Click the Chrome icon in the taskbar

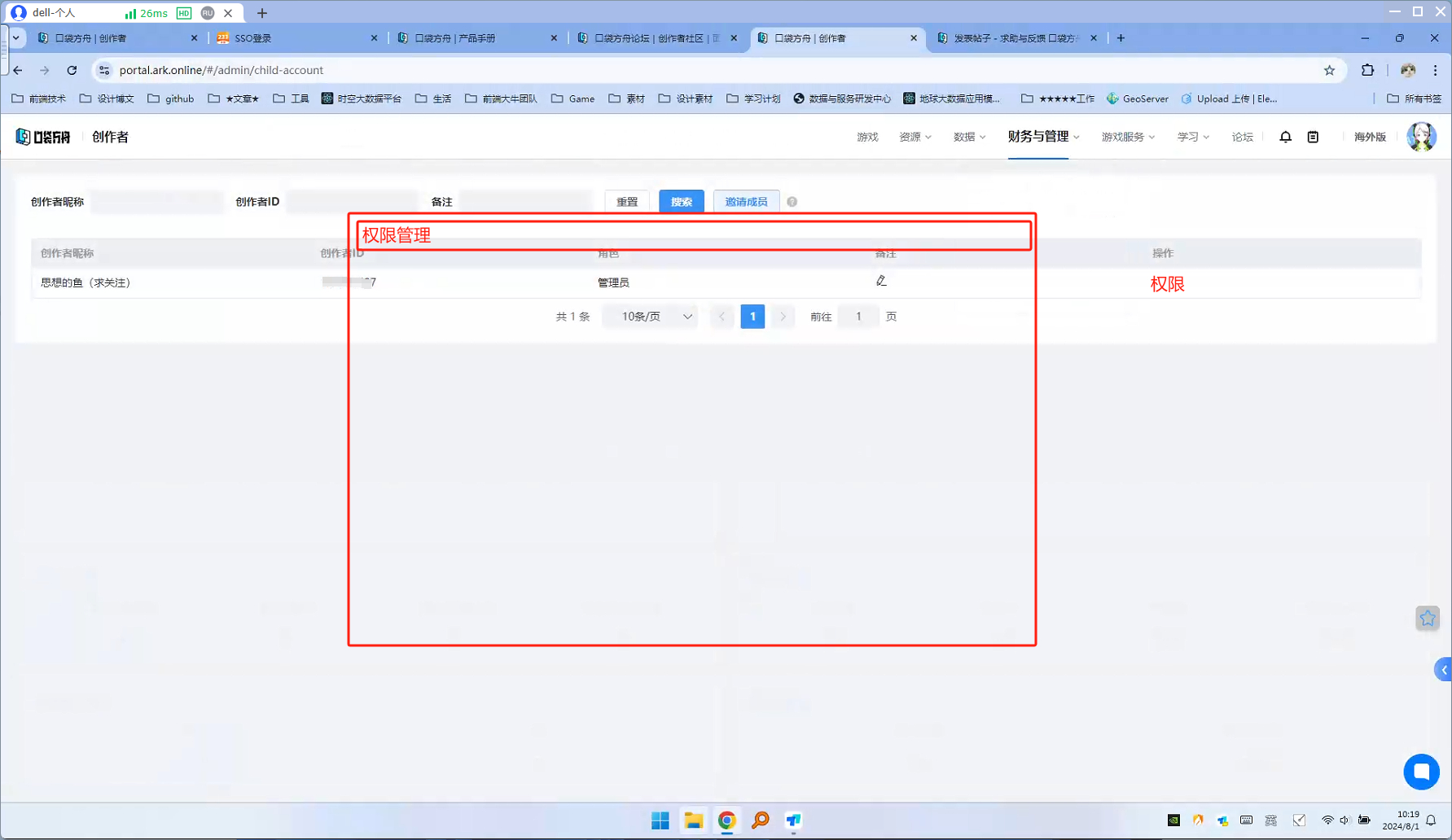(x=726, y=820)
